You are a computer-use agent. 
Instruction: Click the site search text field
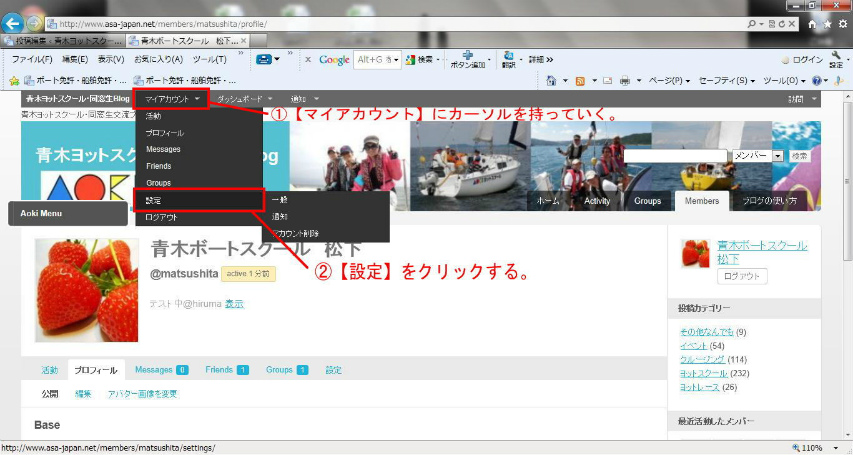[x=676, y=156]
